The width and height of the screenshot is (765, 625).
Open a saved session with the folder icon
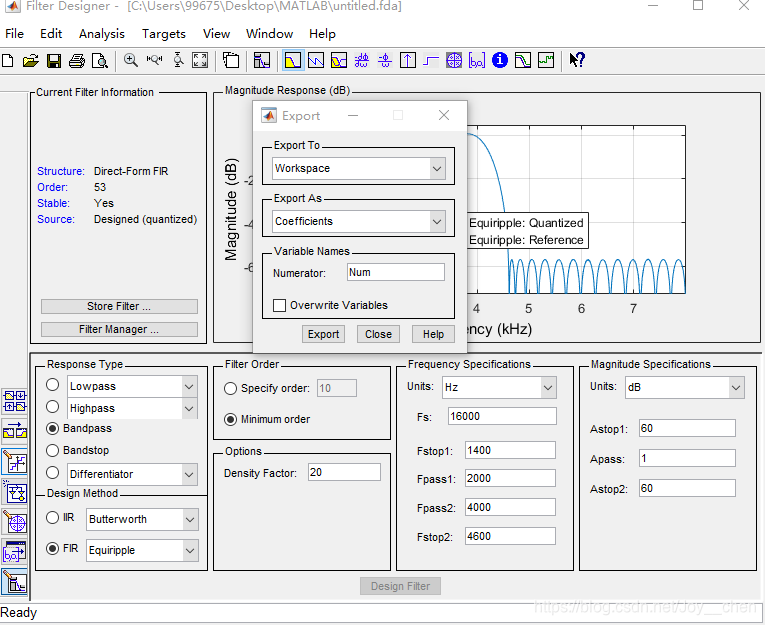click(x=31, y=61)
